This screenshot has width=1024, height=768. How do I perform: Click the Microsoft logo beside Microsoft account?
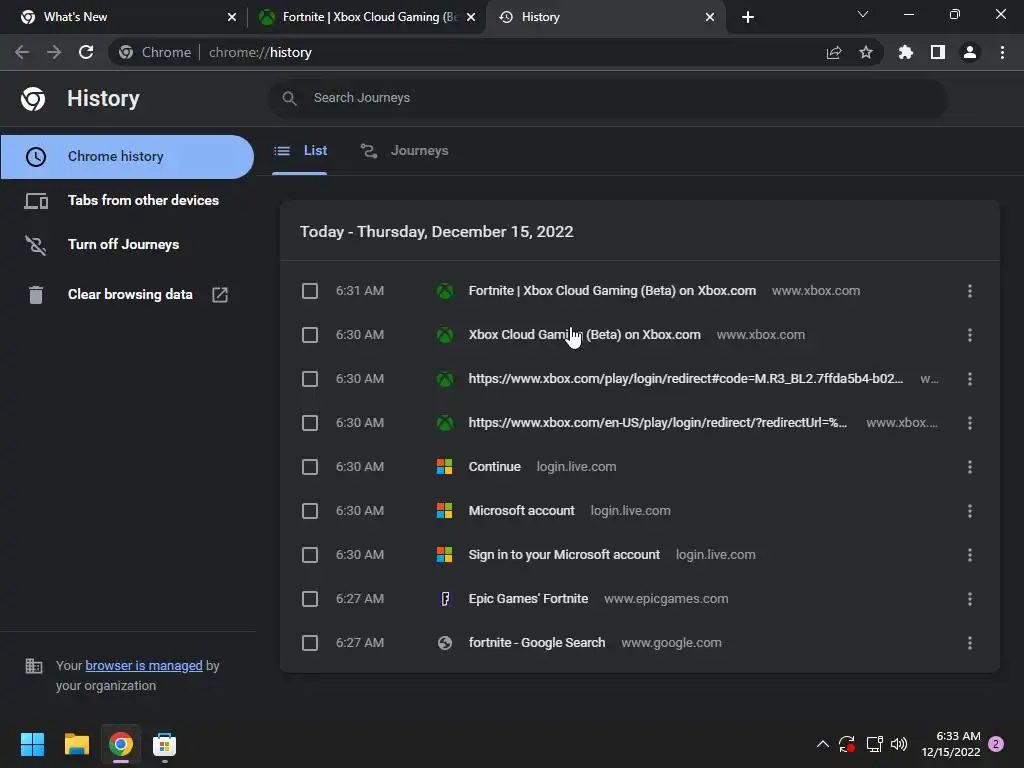[445, 511]
